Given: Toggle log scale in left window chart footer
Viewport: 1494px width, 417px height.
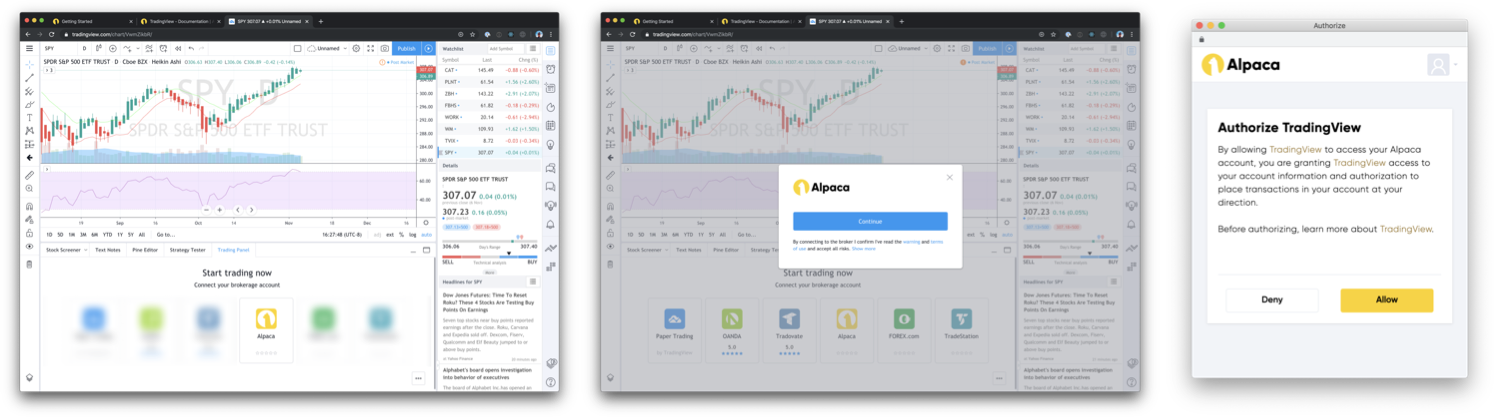Looking at the screenshot, I should [x=413, y=235].
